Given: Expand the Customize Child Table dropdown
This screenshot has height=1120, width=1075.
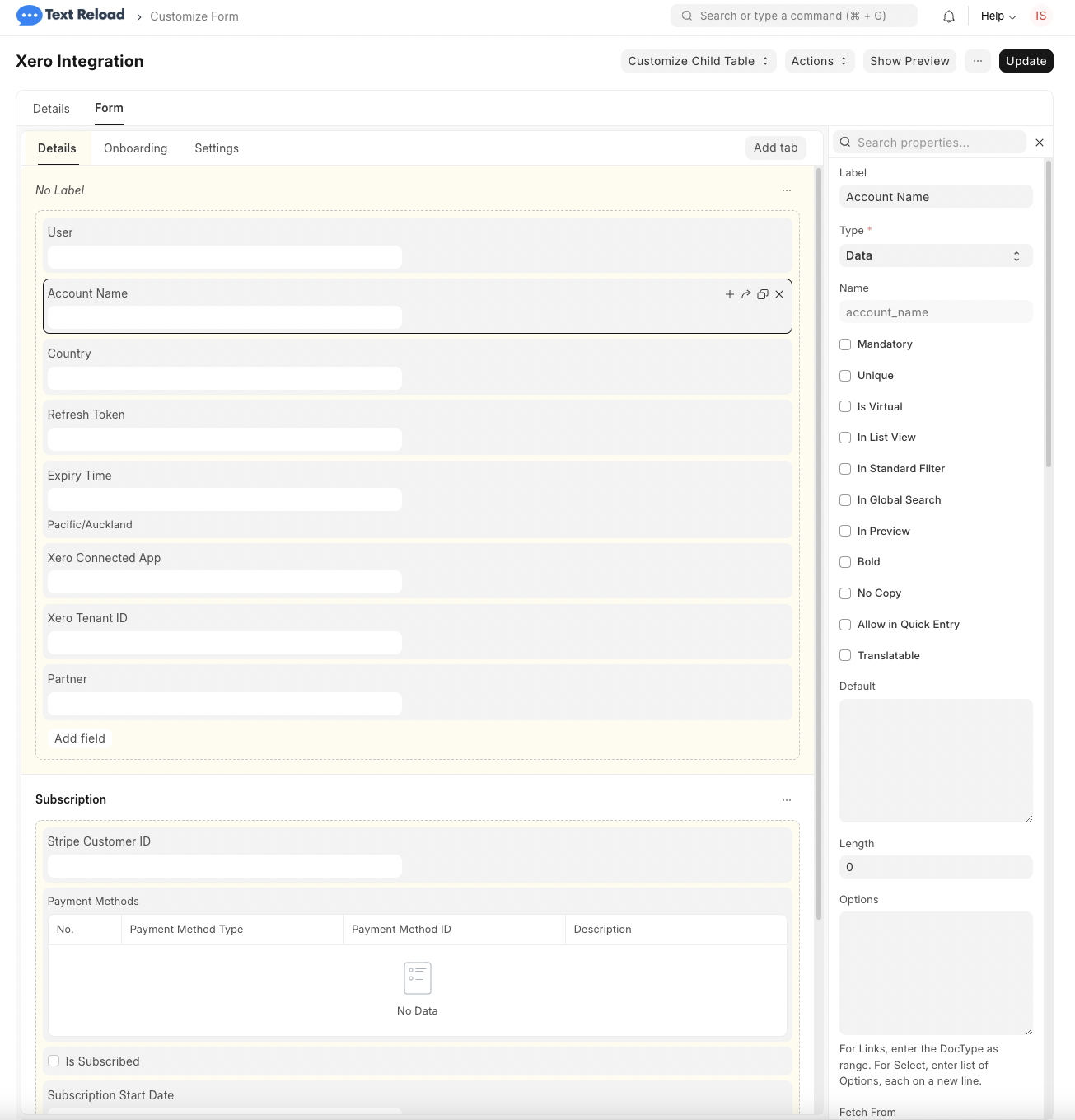Looking at the screenshot, I should tap(698, 61).
